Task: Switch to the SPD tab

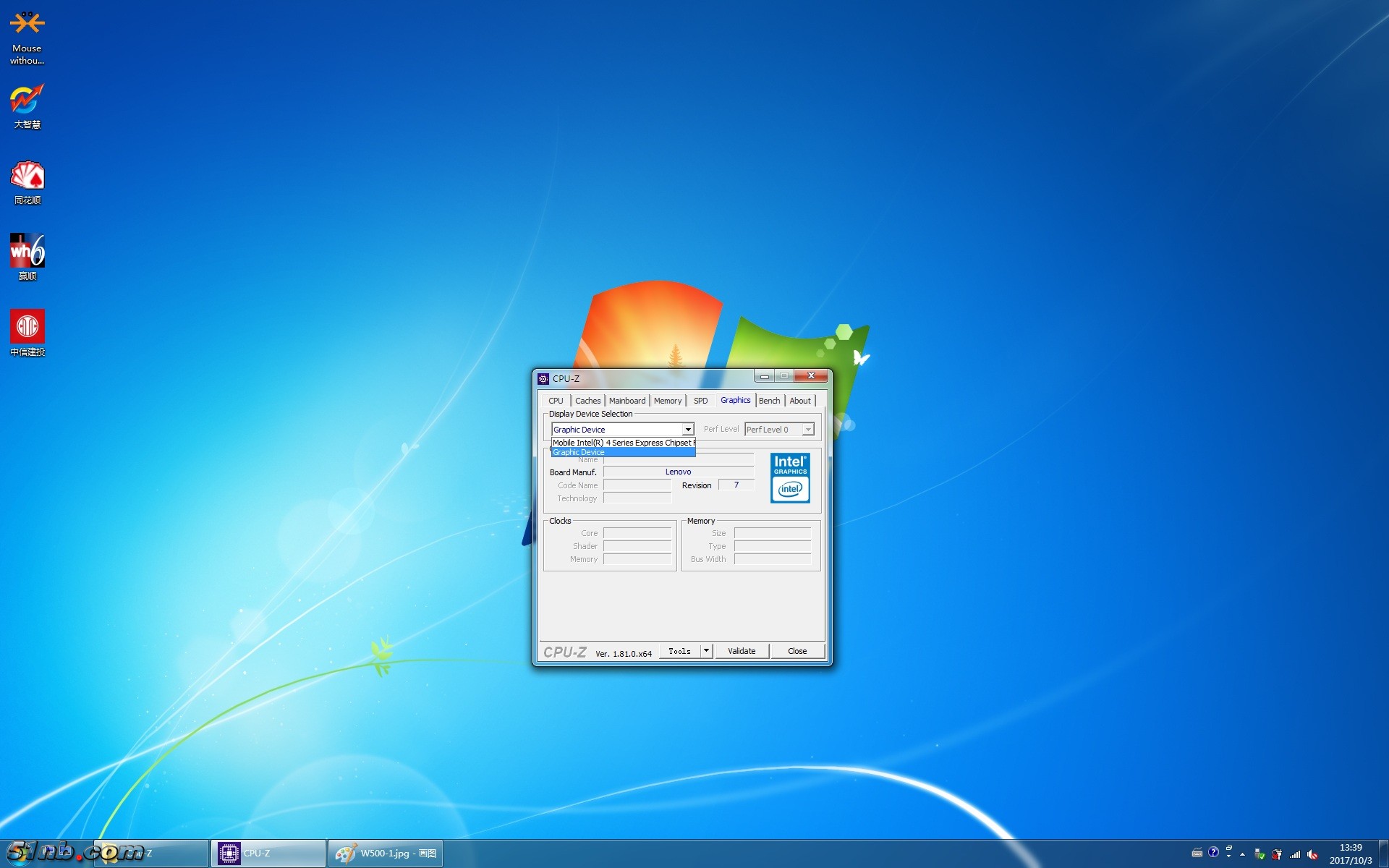Action: click(700, 401)
